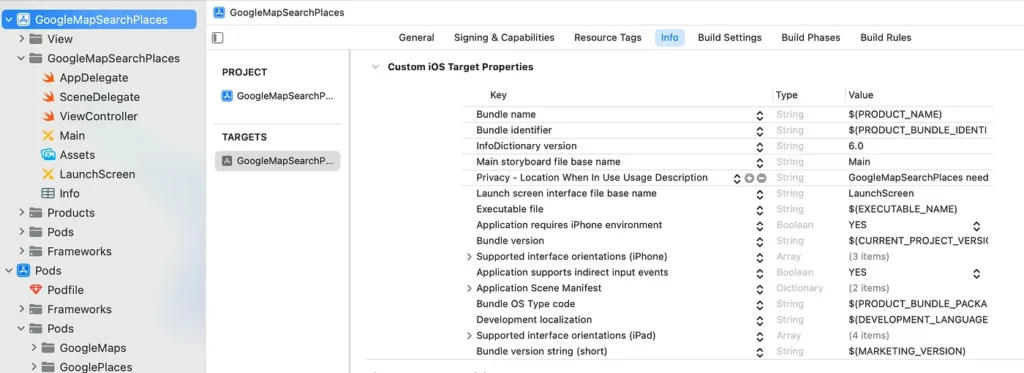Open the Assets catalog

tap(69, 155)
